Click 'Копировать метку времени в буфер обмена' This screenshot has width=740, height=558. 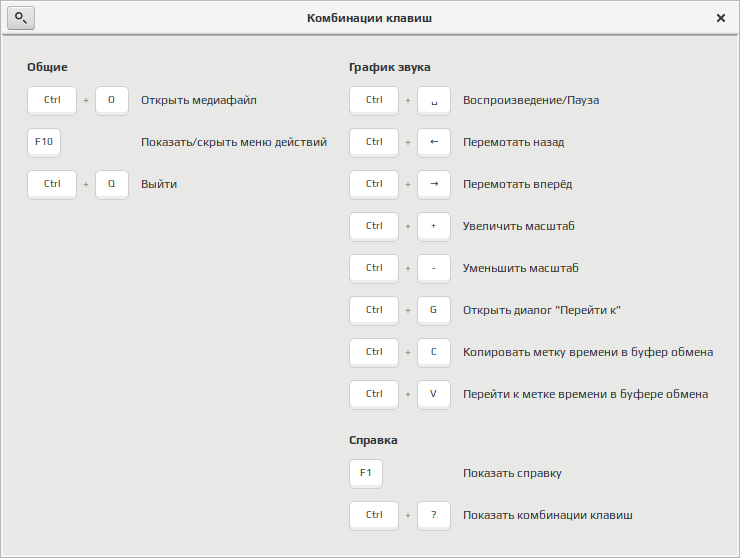click(x=588, y=352)
